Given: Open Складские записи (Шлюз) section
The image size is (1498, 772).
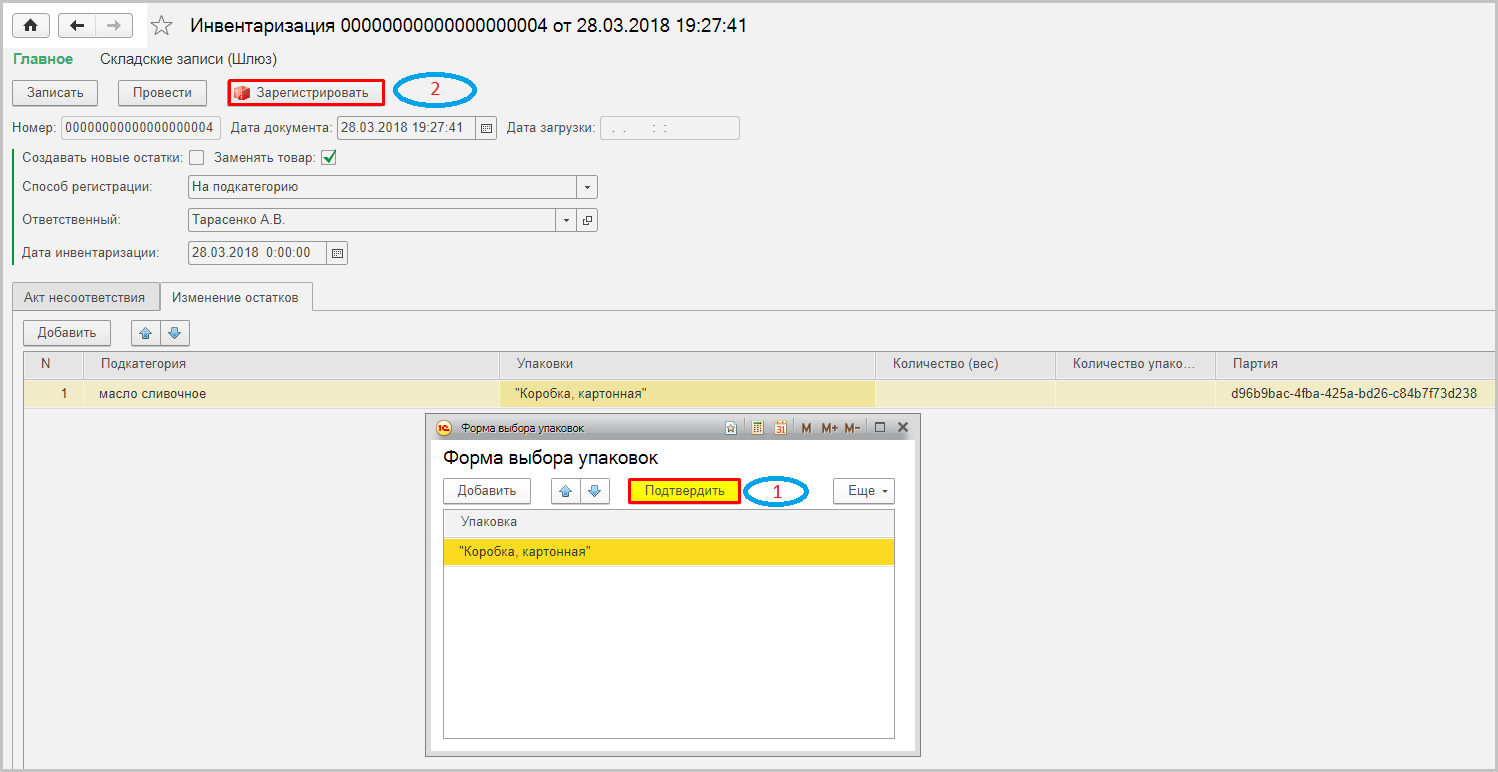Looking at the screenshot, I should tap(188, 60).
